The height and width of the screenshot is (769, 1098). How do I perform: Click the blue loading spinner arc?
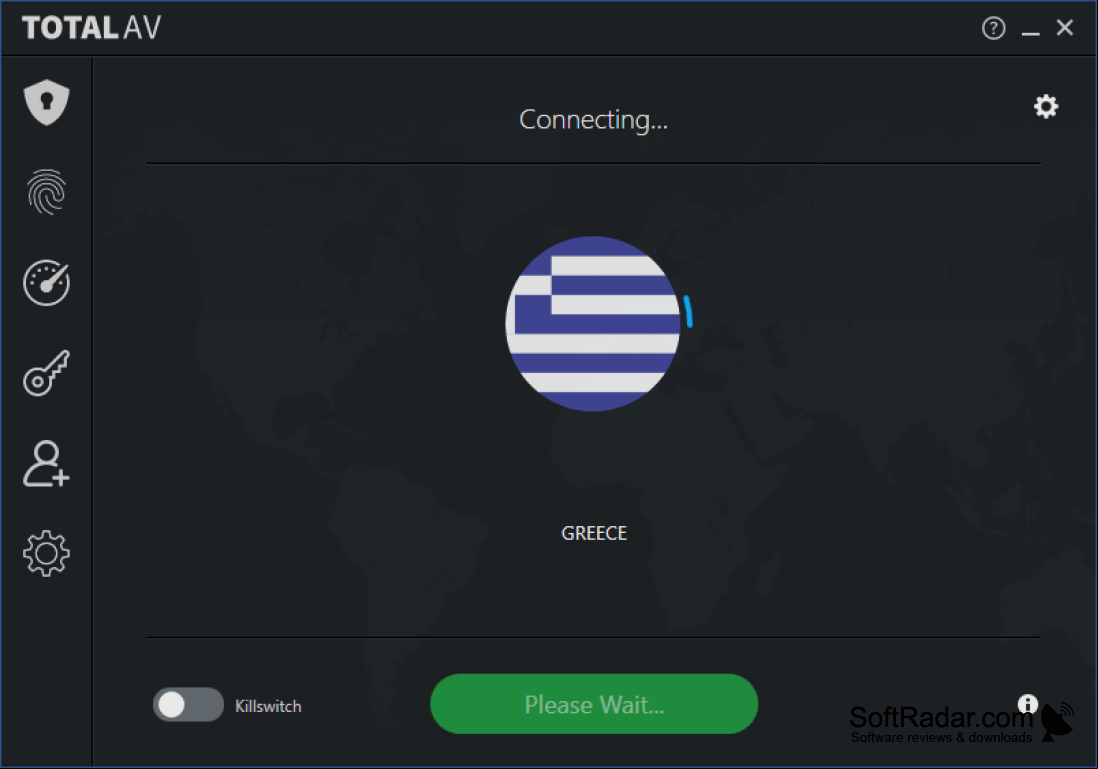[688, 312]
